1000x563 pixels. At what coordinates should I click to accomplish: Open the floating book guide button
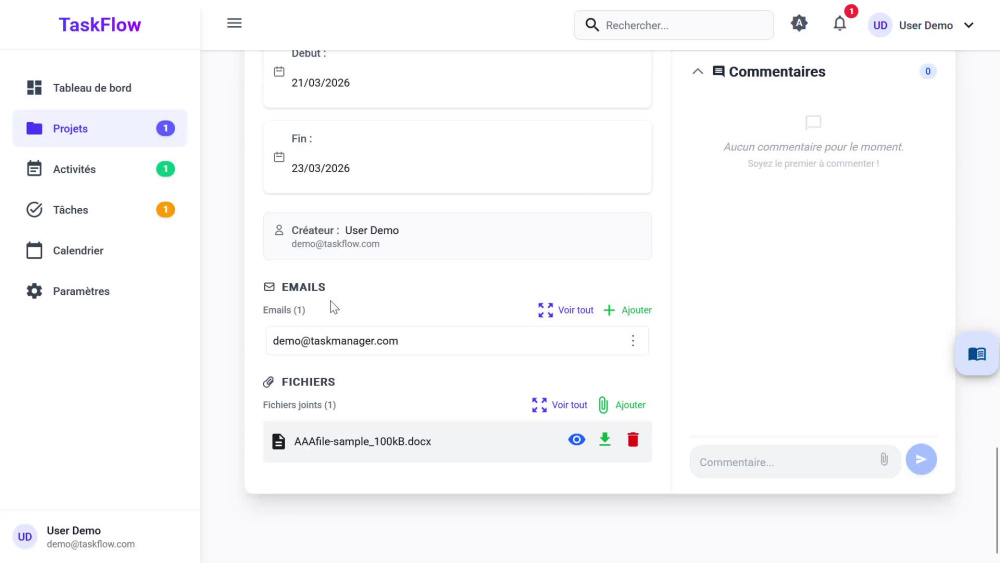click(x=976, y=354)
